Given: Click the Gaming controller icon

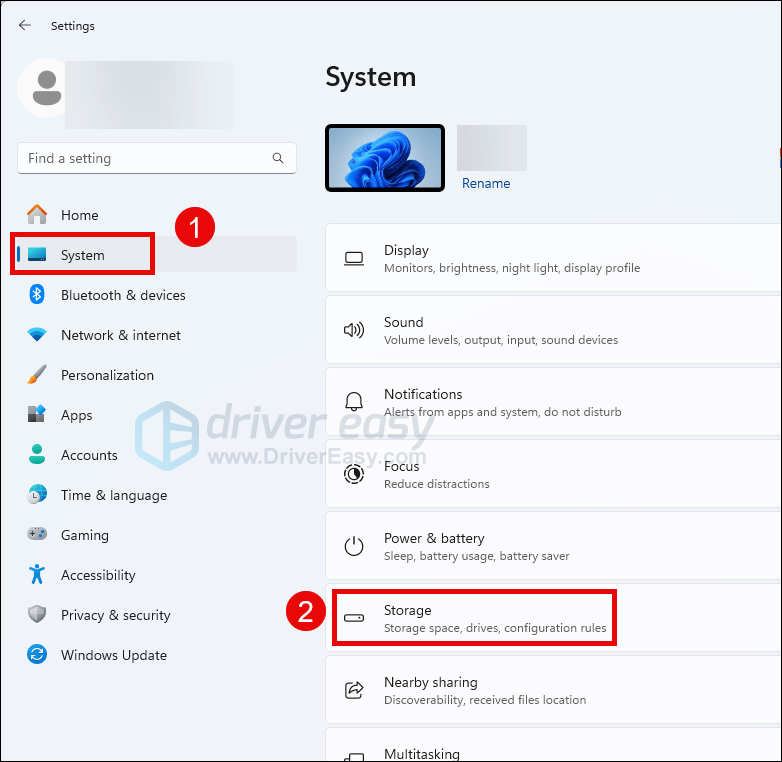Looking at the screenshot, I should coord(37,535).
